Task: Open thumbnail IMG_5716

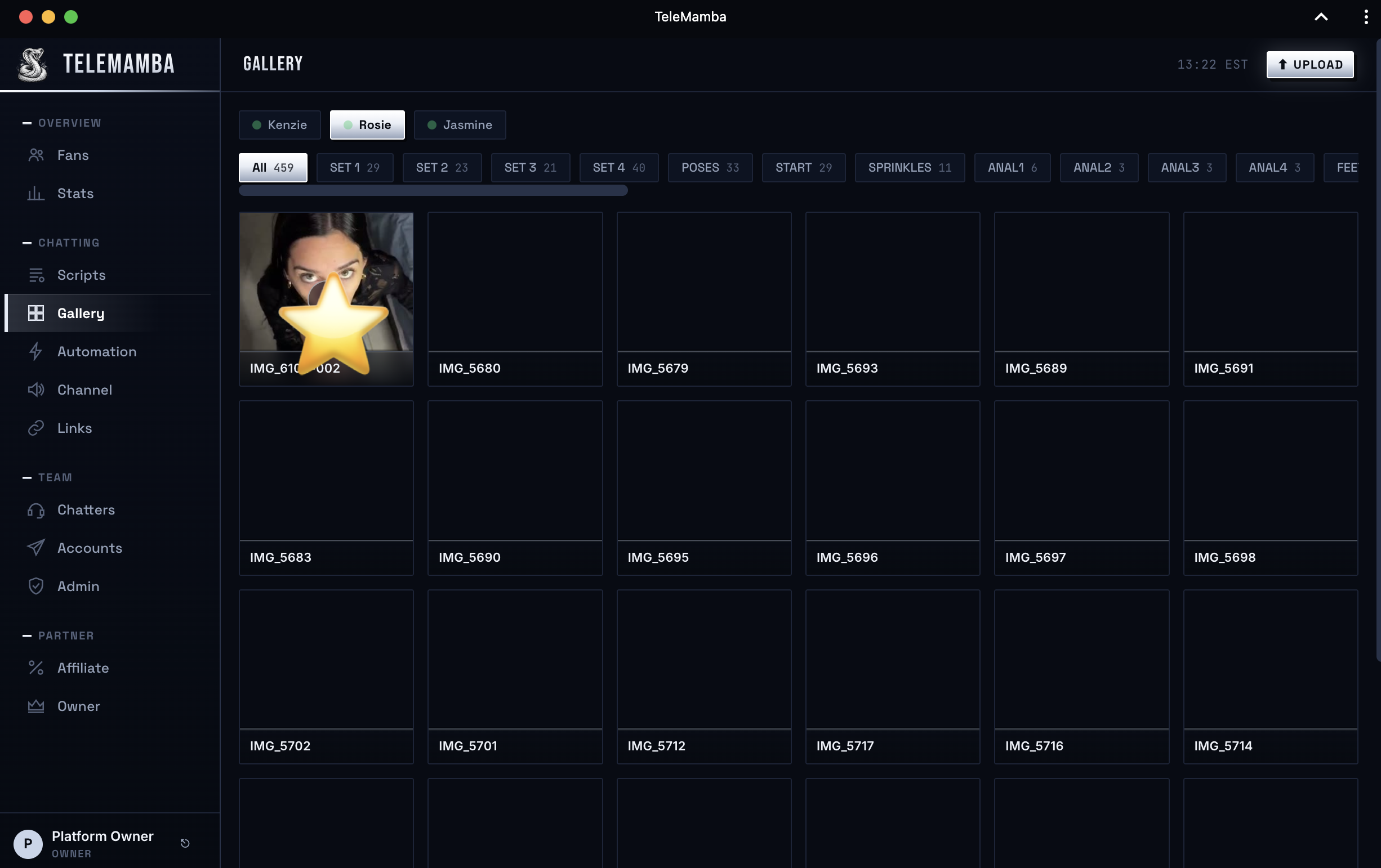Action: 1081,677
